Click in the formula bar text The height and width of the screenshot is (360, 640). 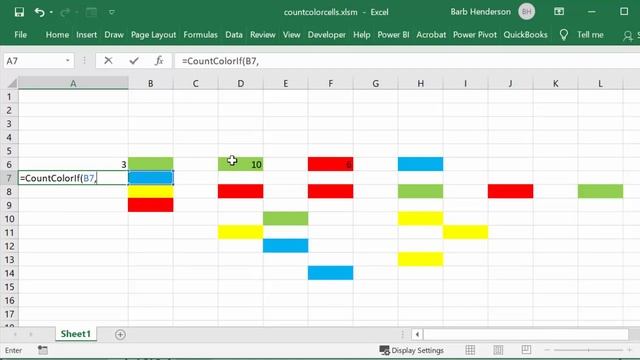tap(220, 61)
